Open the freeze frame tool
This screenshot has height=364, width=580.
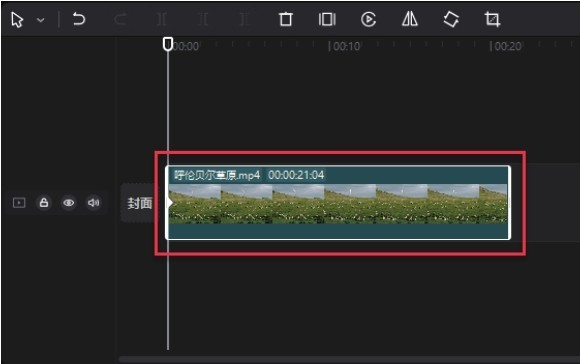[327, 19]
